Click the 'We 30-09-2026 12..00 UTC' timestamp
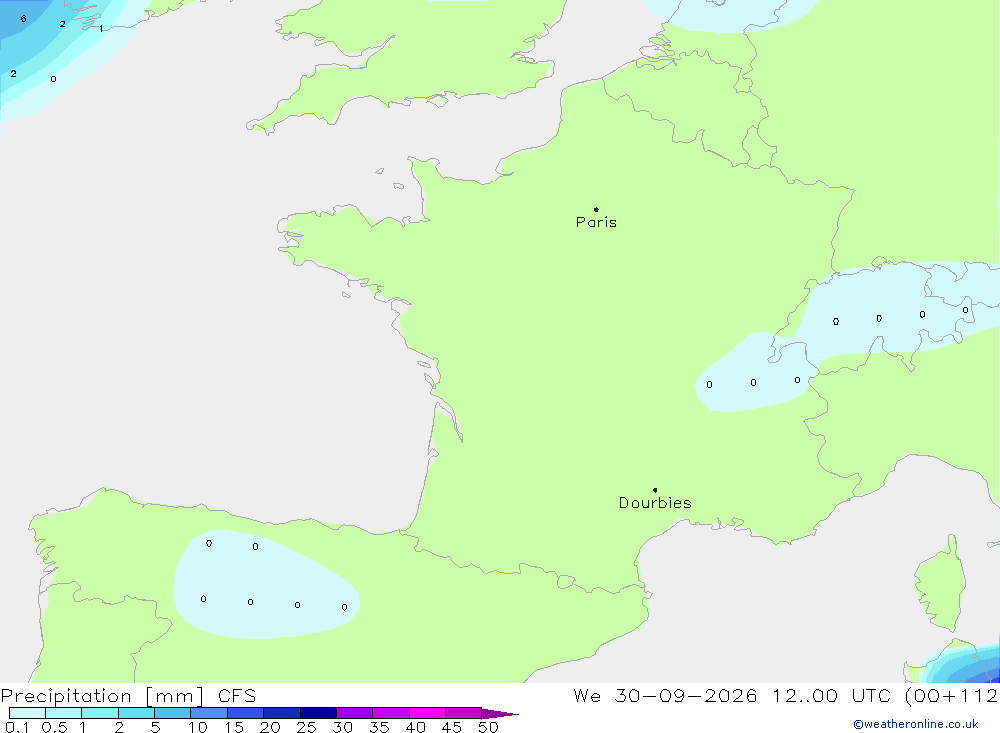 pos(732,695)
